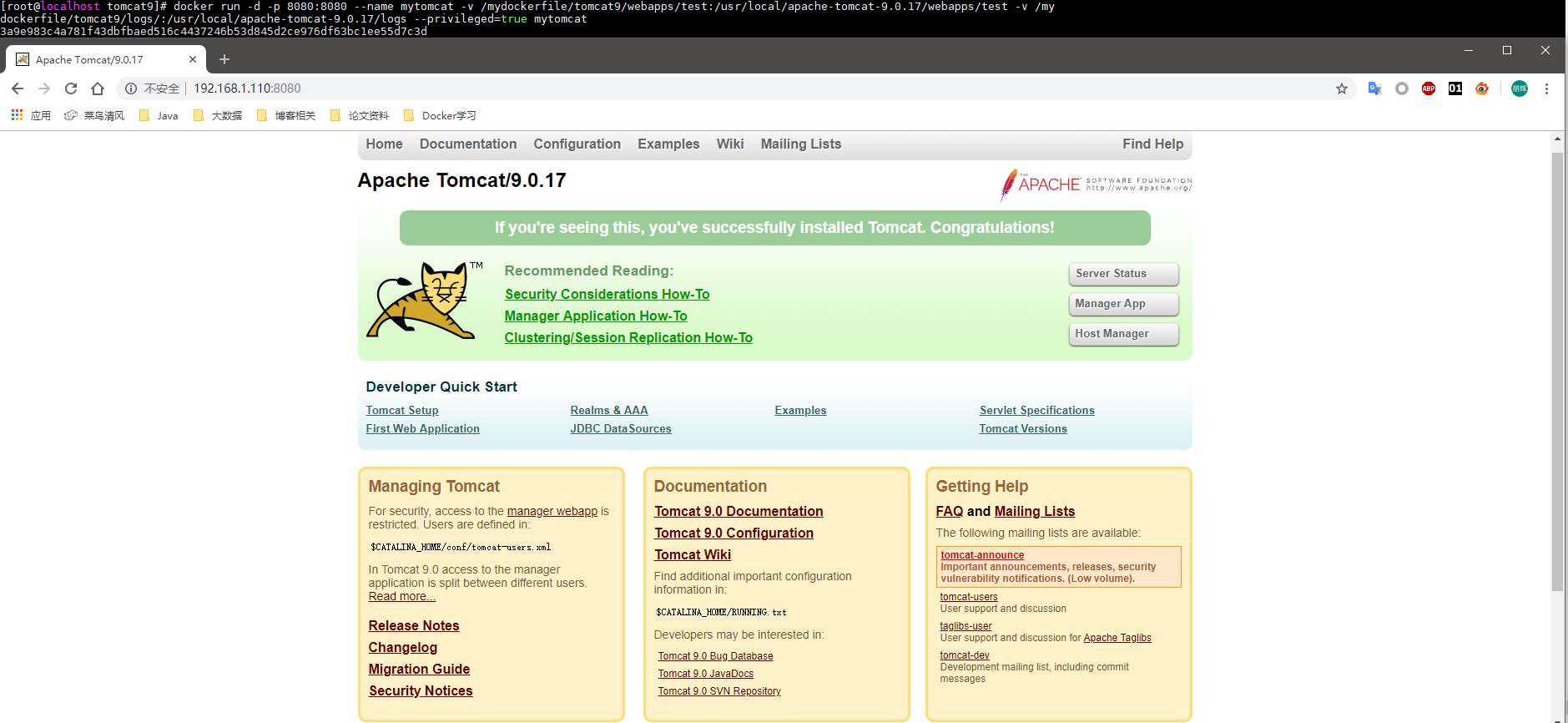The height and width of the screenshot is (723, 1568).
Task: Open the Security Notices link
Action: 421,690
